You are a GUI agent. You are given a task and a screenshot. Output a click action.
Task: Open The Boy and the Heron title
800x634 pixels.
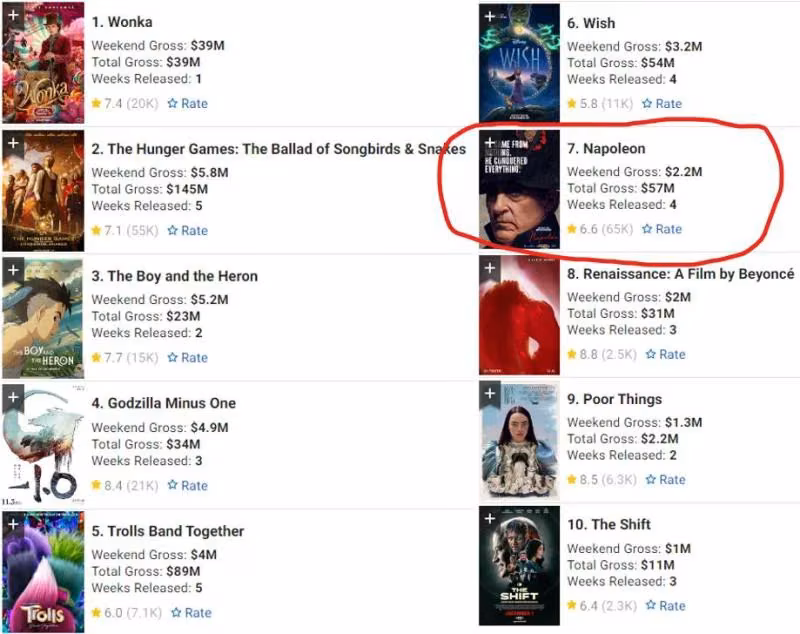[174, 276]
